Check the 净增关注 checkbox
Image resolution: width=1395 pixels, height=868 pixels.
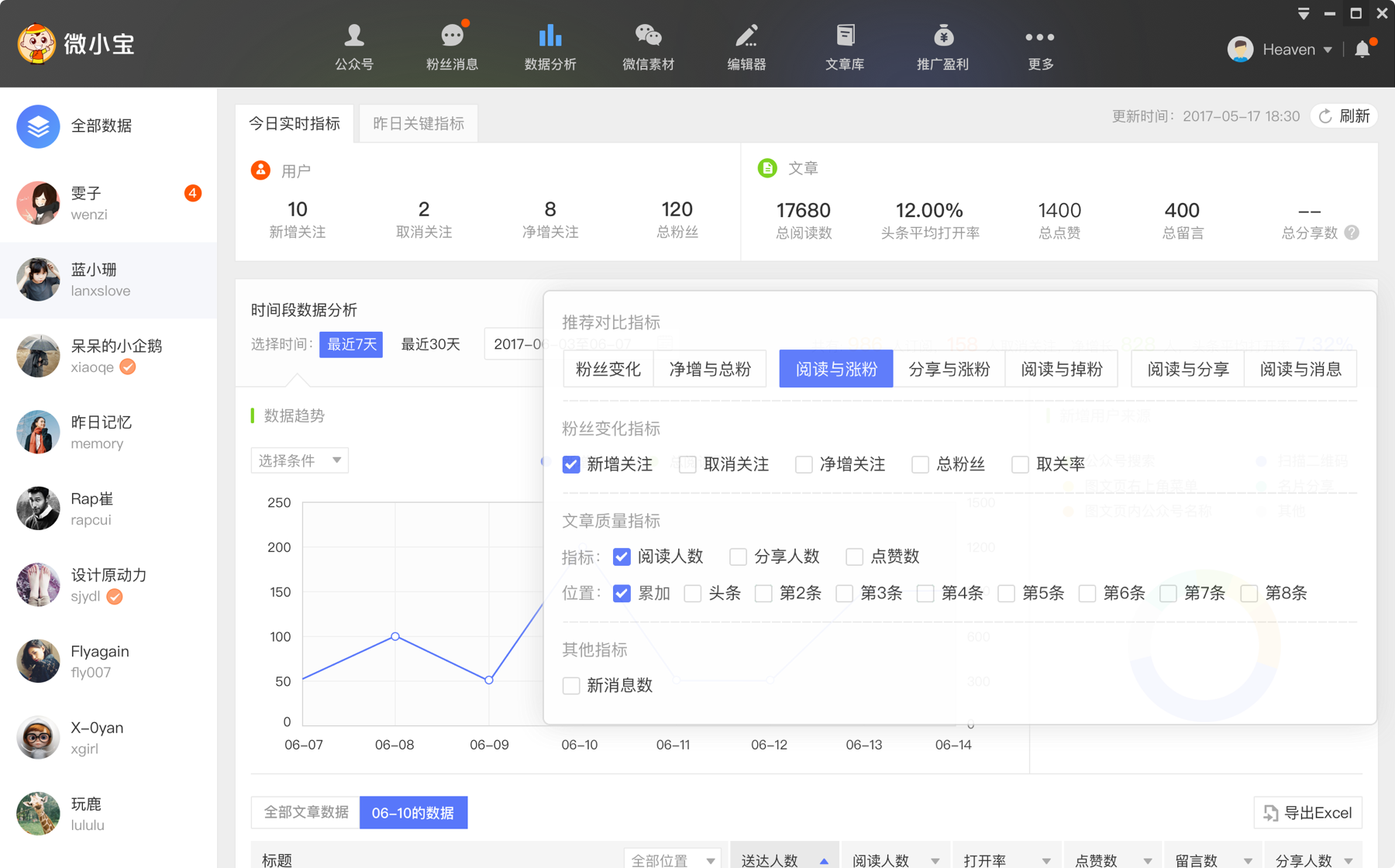804,464
